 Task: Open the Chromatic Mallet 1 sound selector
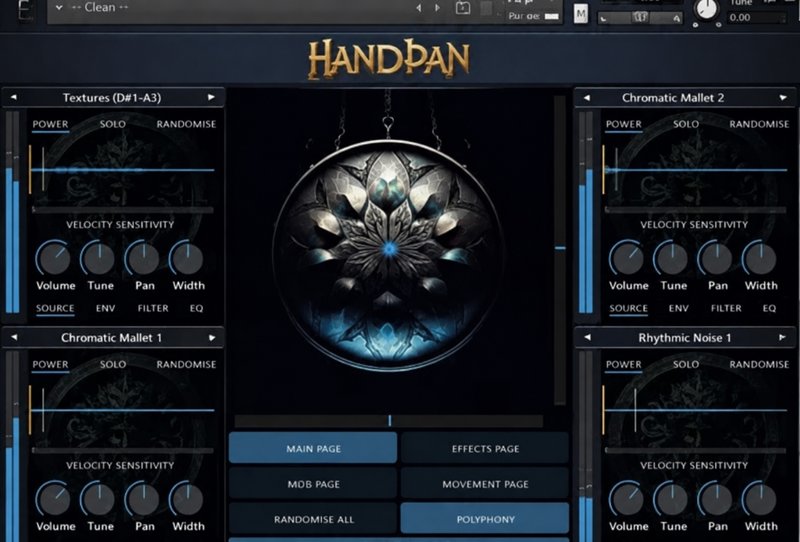[111, 338]
